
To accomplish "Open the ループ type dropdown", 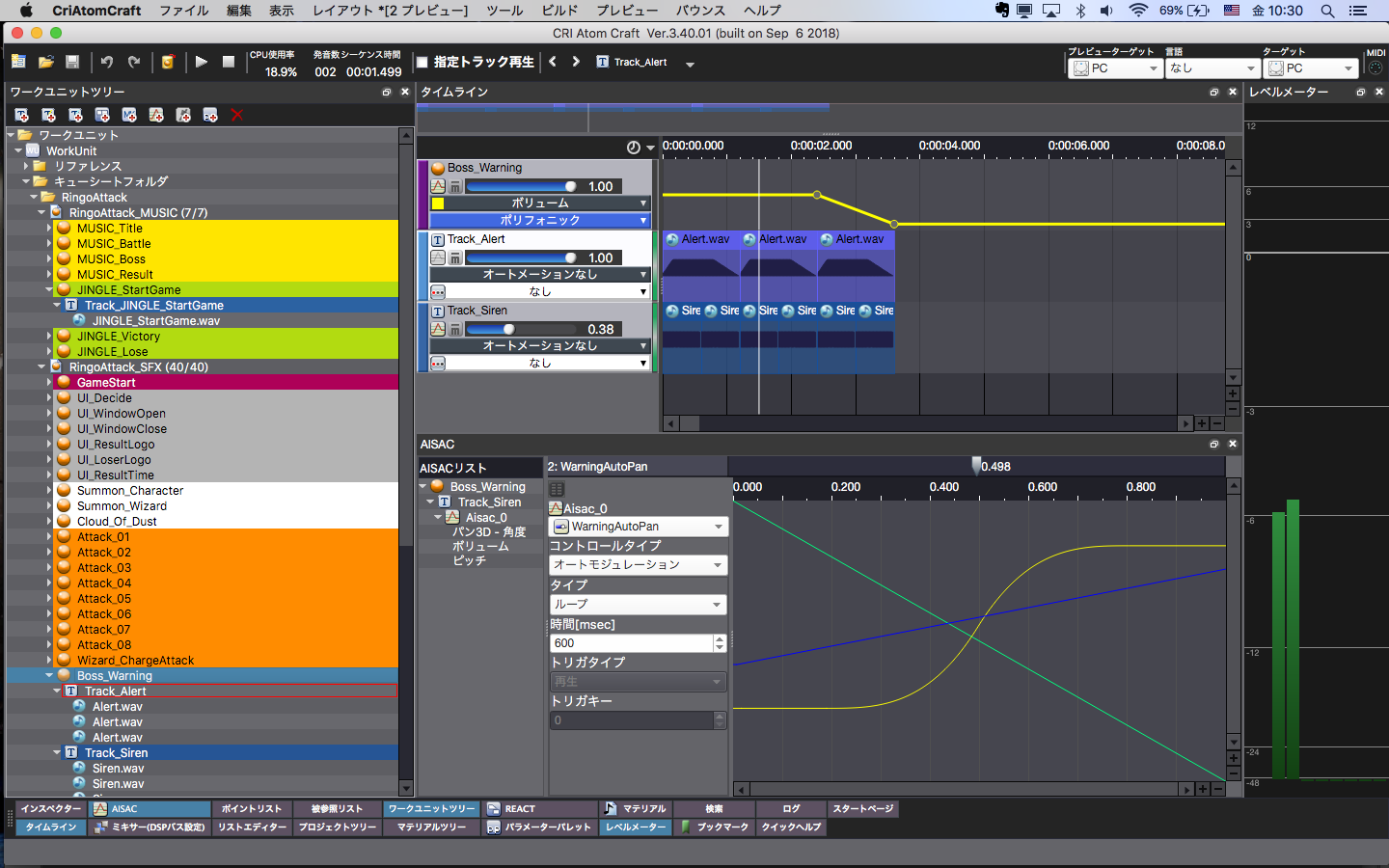I will [x=639, y=605].
